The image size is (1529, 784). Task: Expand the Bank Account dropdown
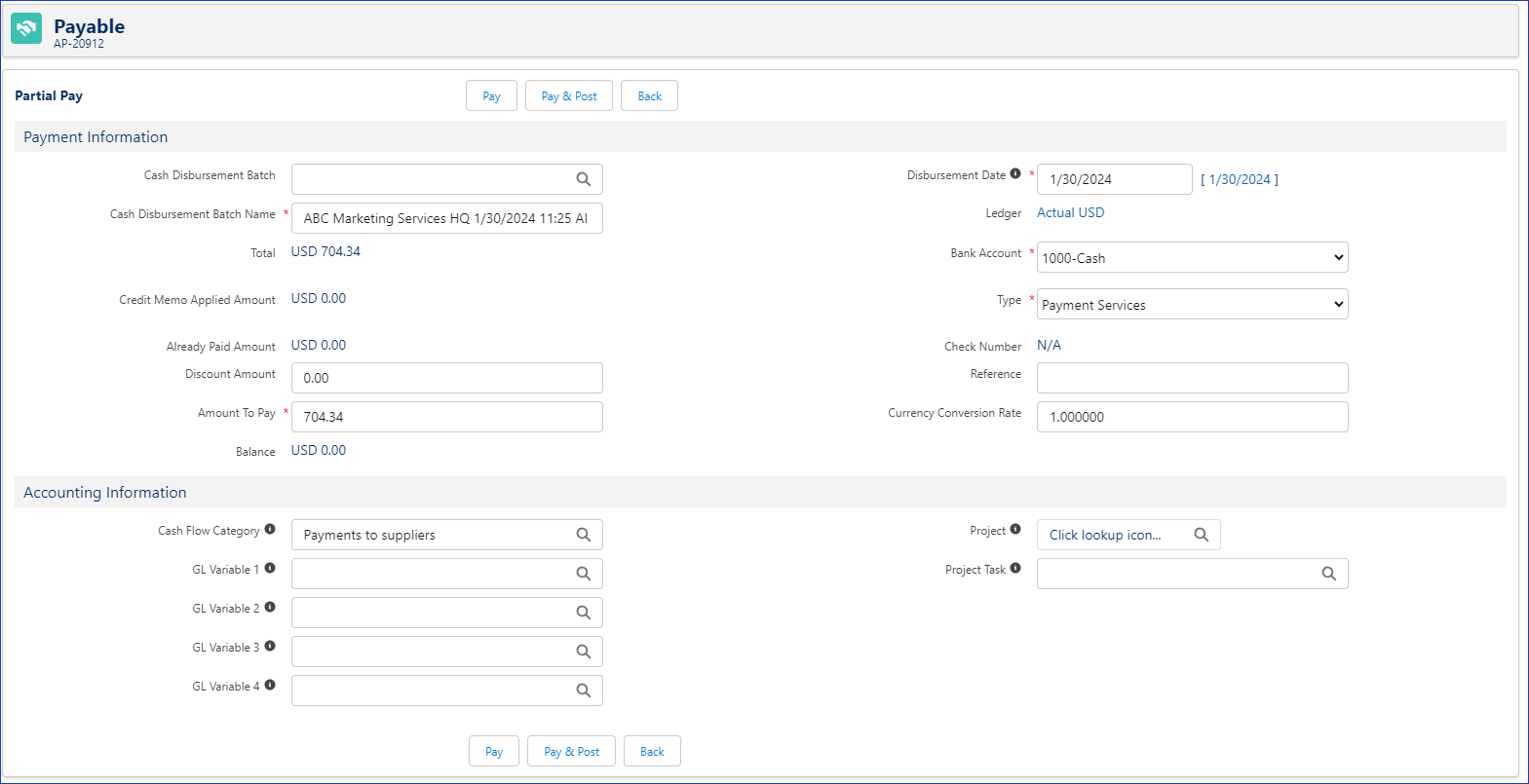1192,258
